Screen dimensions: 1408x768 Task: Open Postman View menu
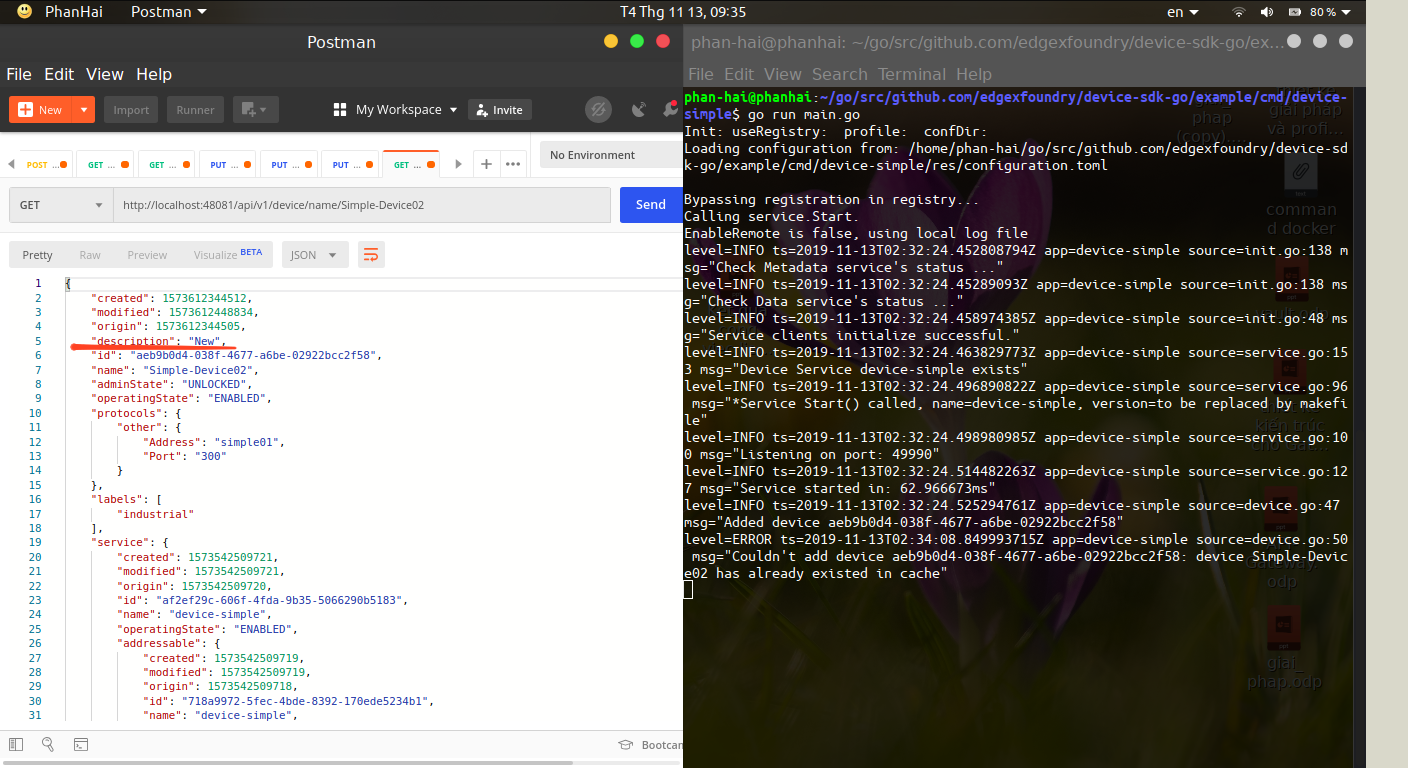(x=105, y=74)
